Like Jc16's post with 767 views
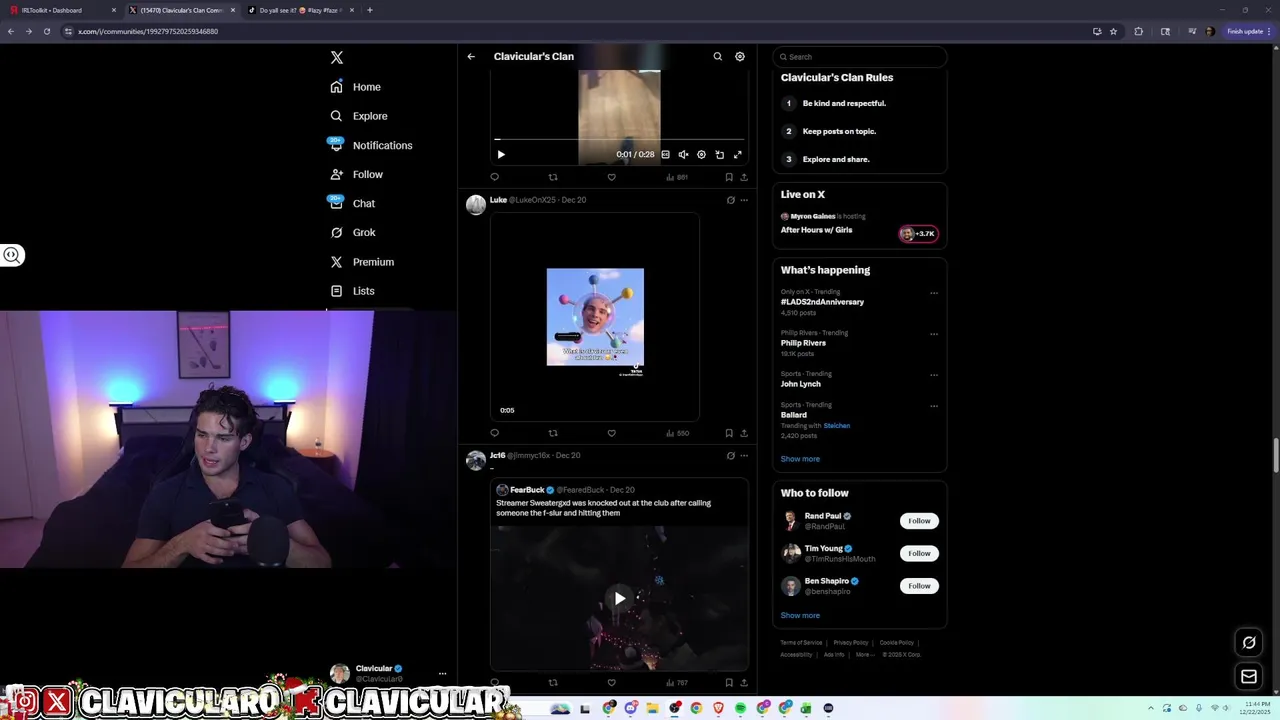 [612, 682]
